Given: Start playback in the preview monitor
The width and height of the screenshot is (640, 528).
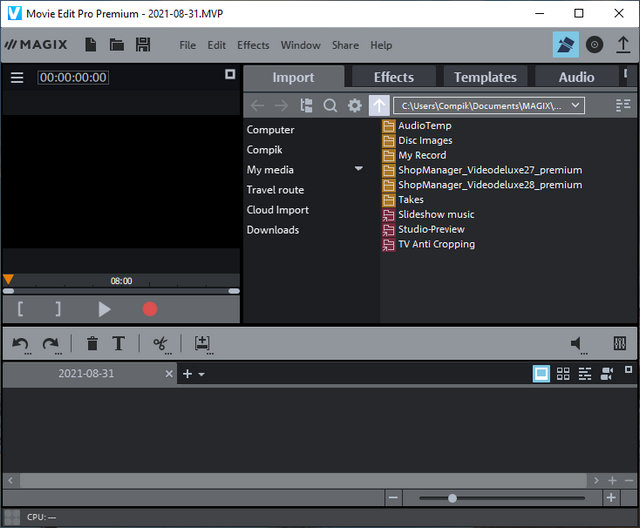Looking at the screenshot, I should pyautogui.click(x=104, y=309).
